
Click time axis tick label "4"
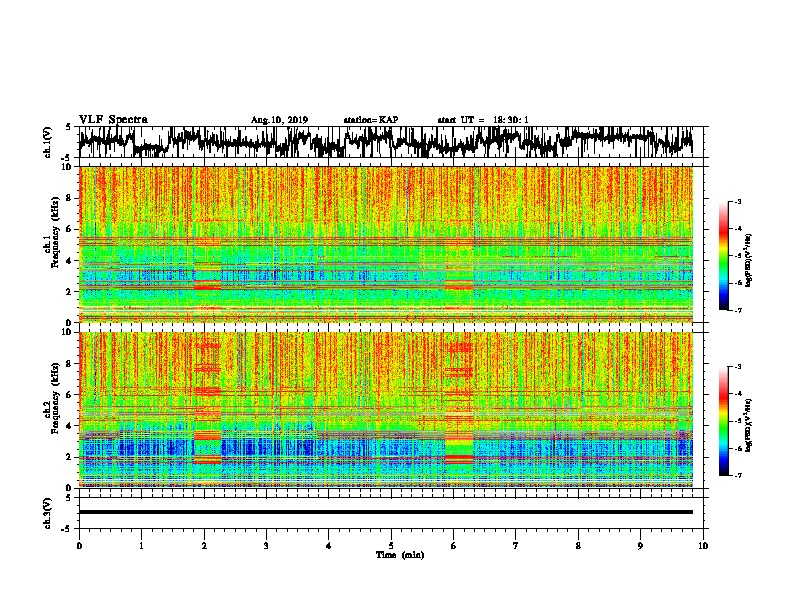click(329, 546)
